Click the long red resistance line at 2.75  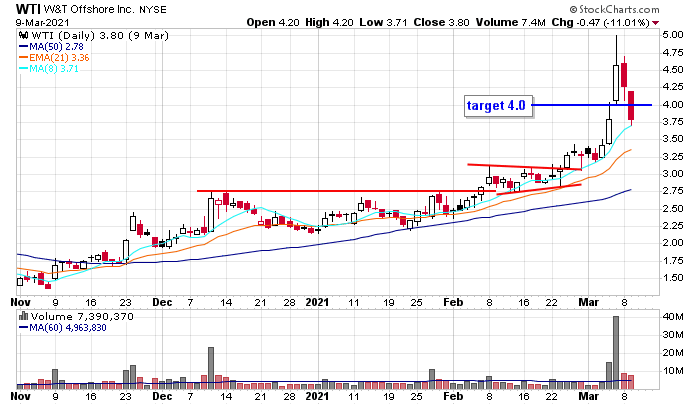click(346, 191)
